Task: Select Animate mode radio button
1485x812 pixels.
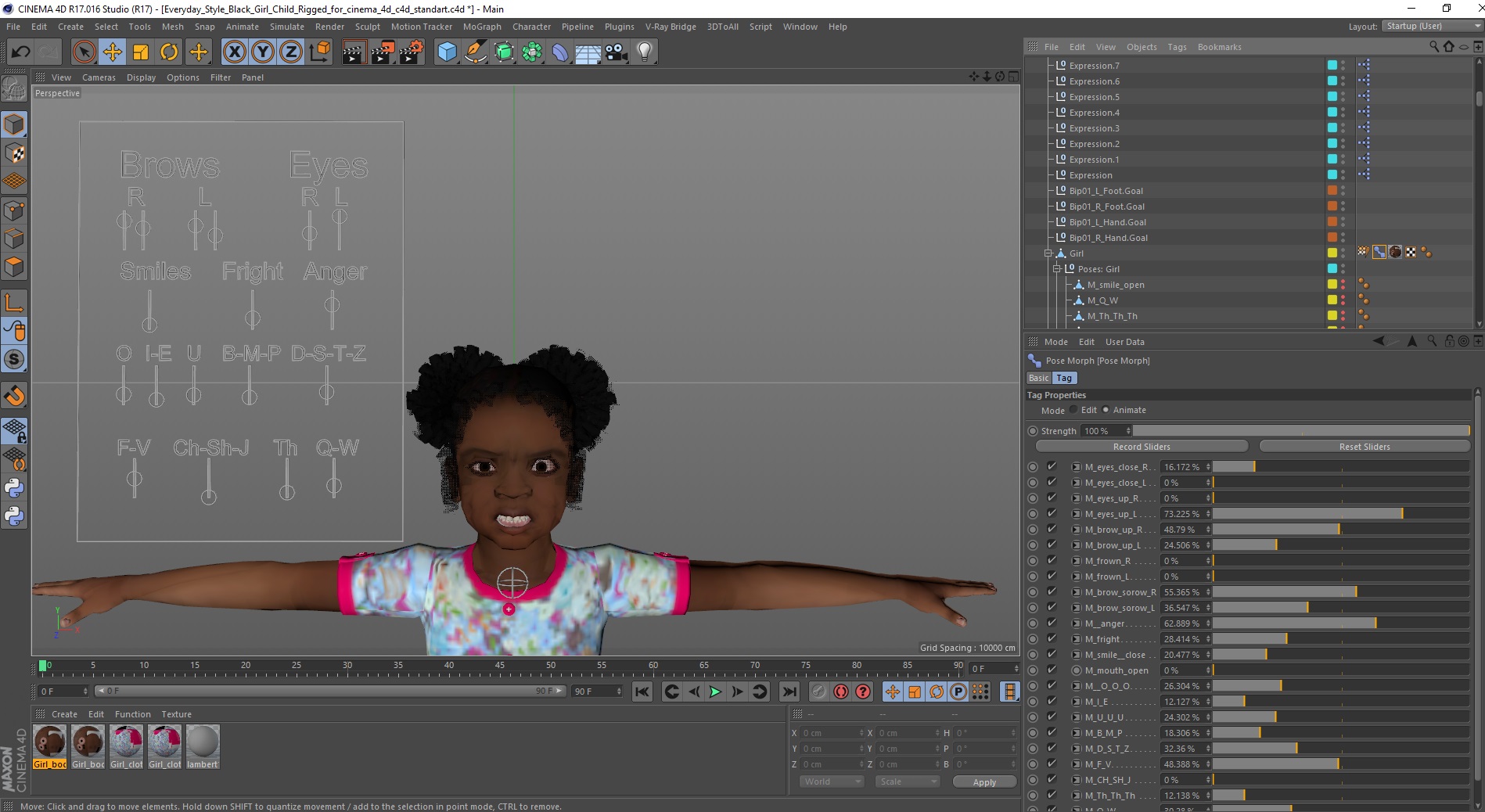Action: (1106, 410)
